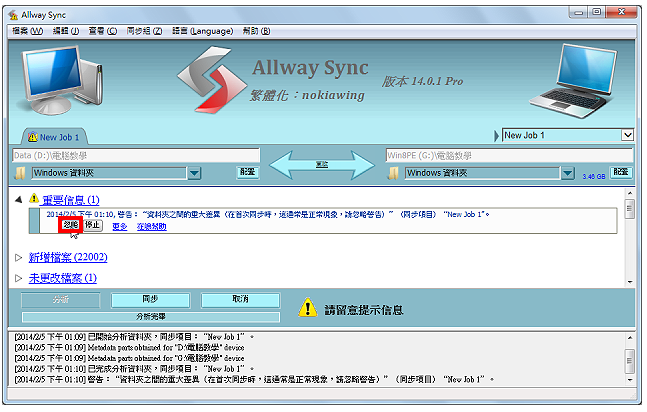Screen dimensions: 647x412
Task: Click the 同步 button
Action: coord(151,300)
